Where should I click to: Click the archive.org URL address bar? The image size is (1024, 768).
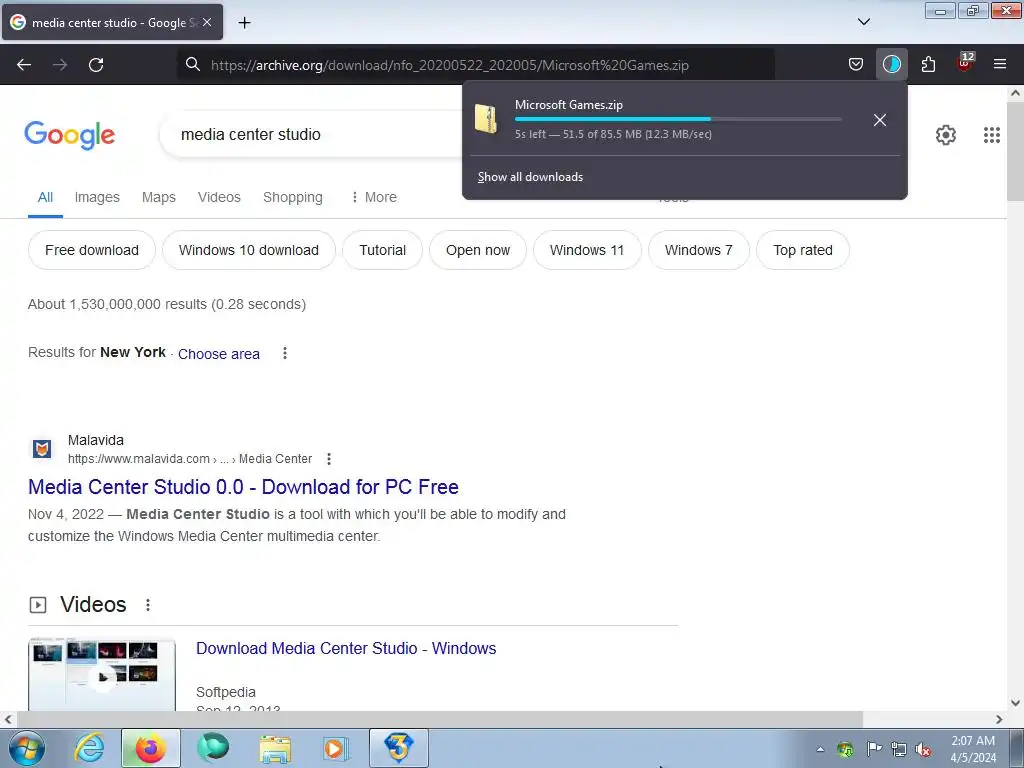click(475, 65)
